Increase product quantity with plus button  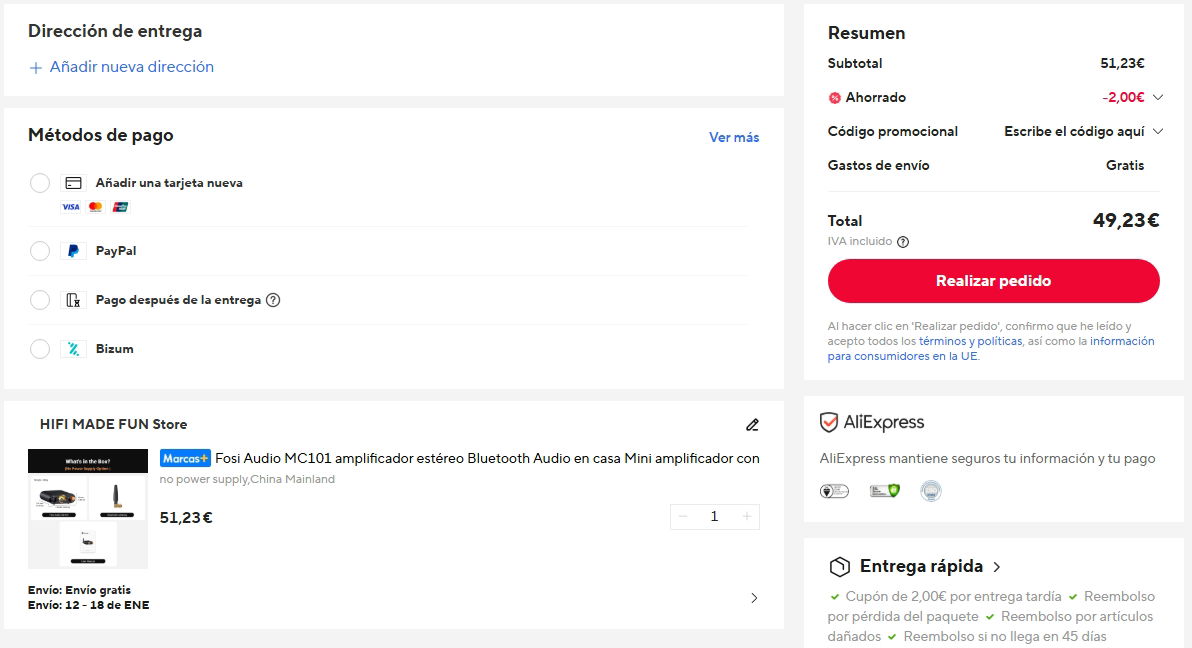(x=746, y=517)
